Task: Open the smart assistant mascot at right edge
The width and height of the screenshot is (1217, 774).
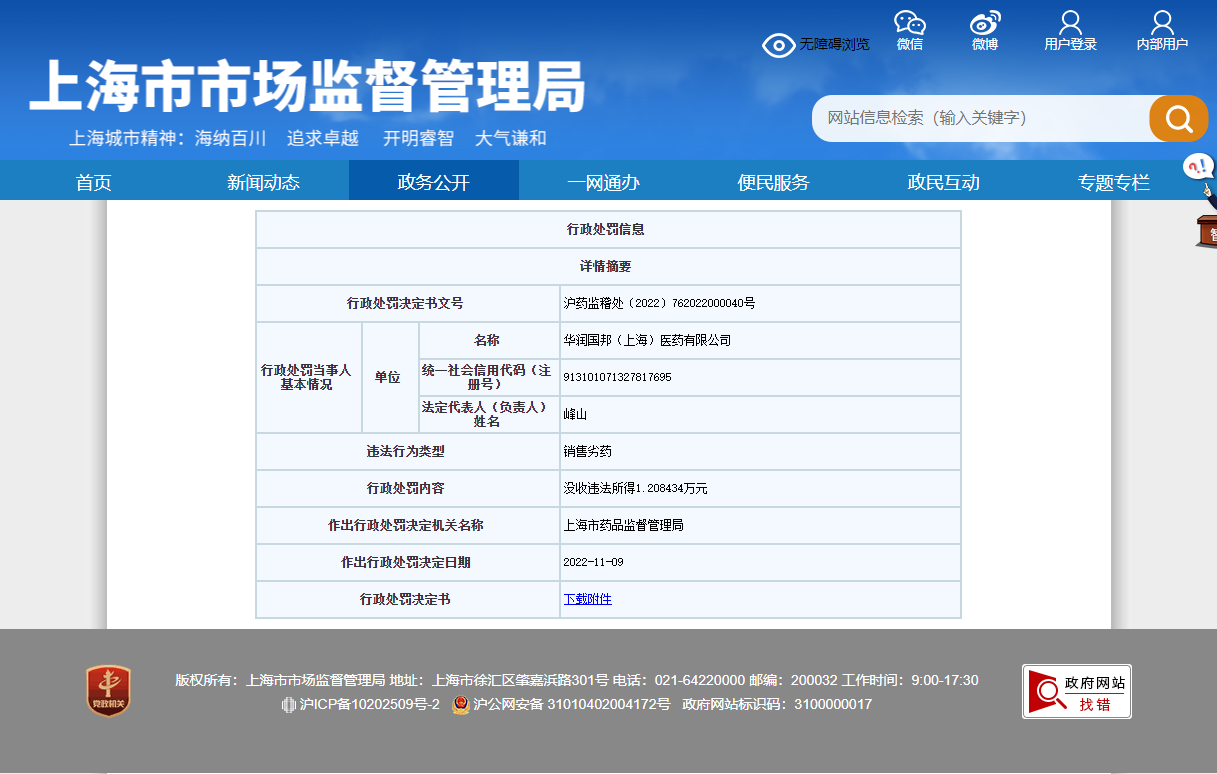Action: point(1201,200)
